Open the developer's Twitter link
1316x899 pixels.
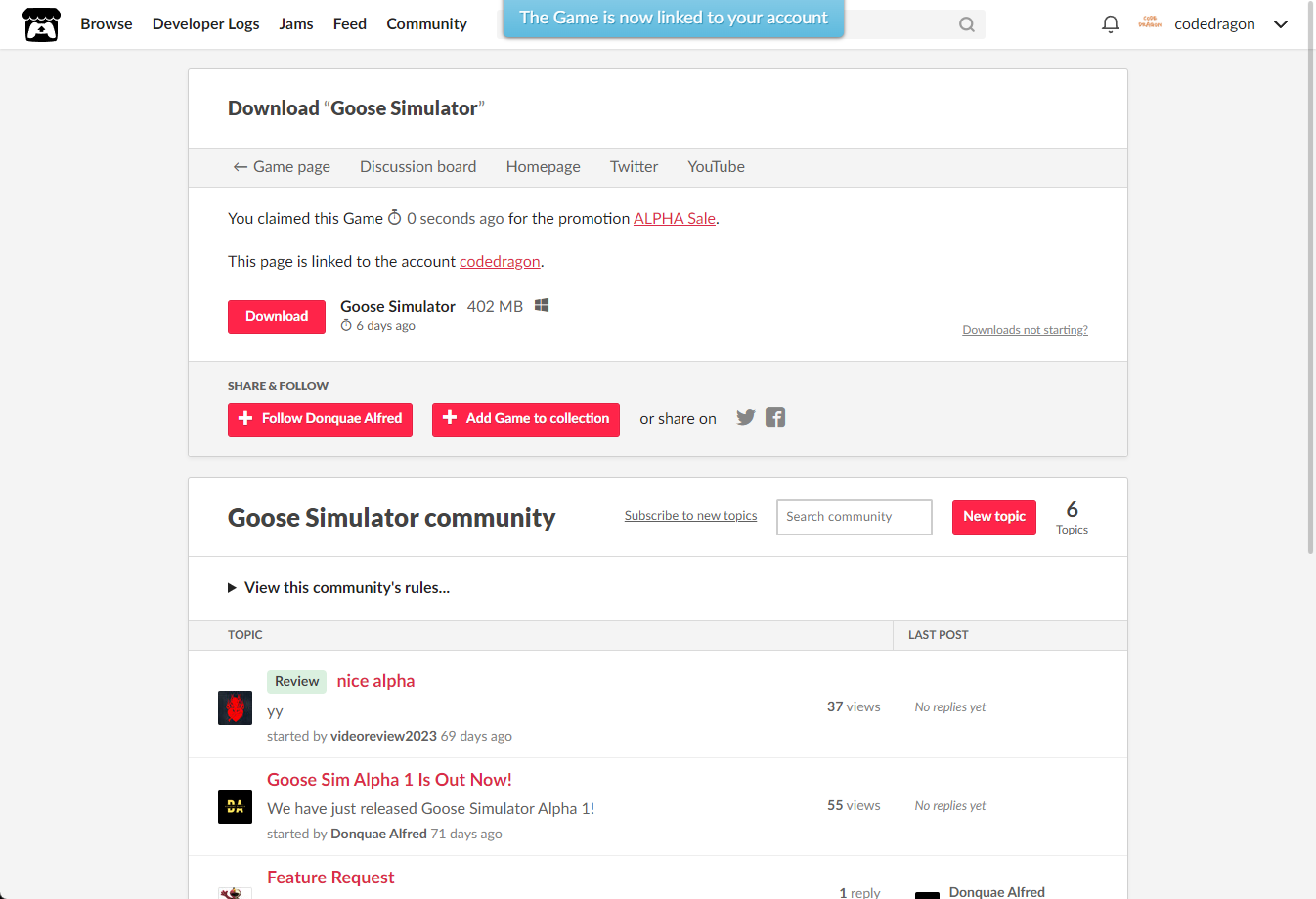point(635,166)
